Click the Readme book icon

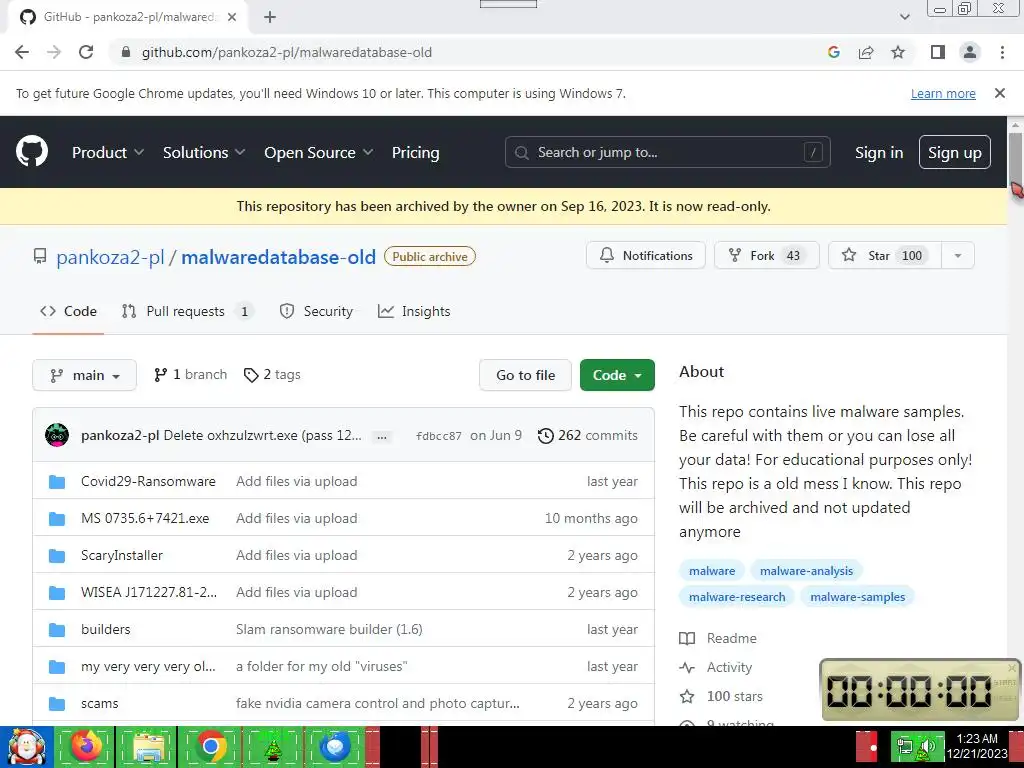[687, 638]
